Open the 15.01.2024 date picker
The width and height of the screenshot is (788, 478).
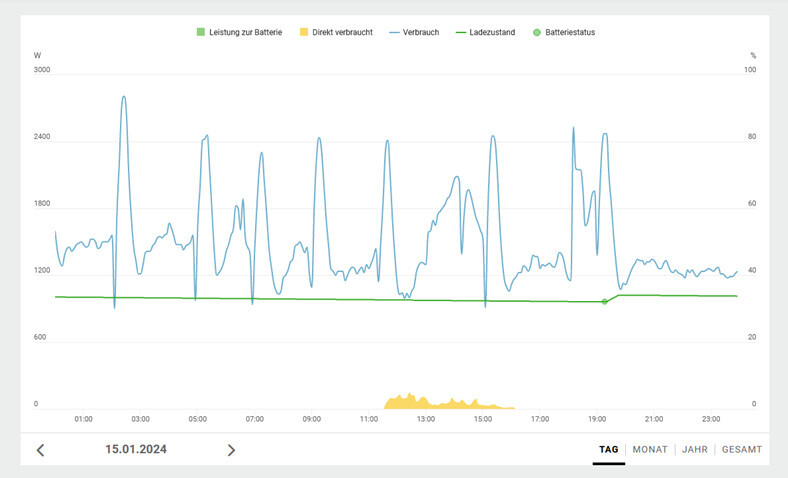pyautogui.click(x=136, y=450)
